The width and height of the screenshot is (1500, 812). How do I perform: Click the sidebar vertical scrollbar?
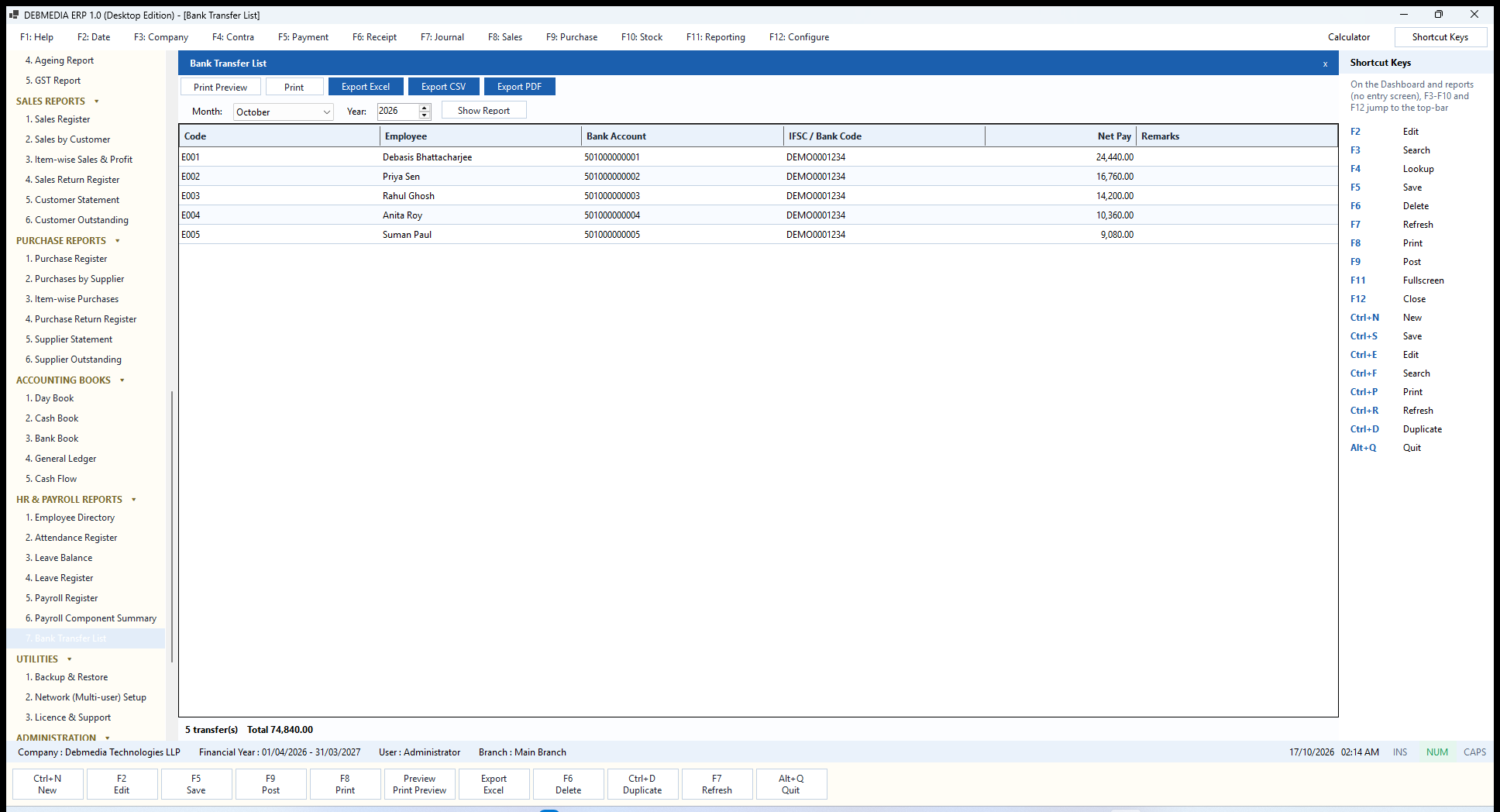(x=171, y=527)
